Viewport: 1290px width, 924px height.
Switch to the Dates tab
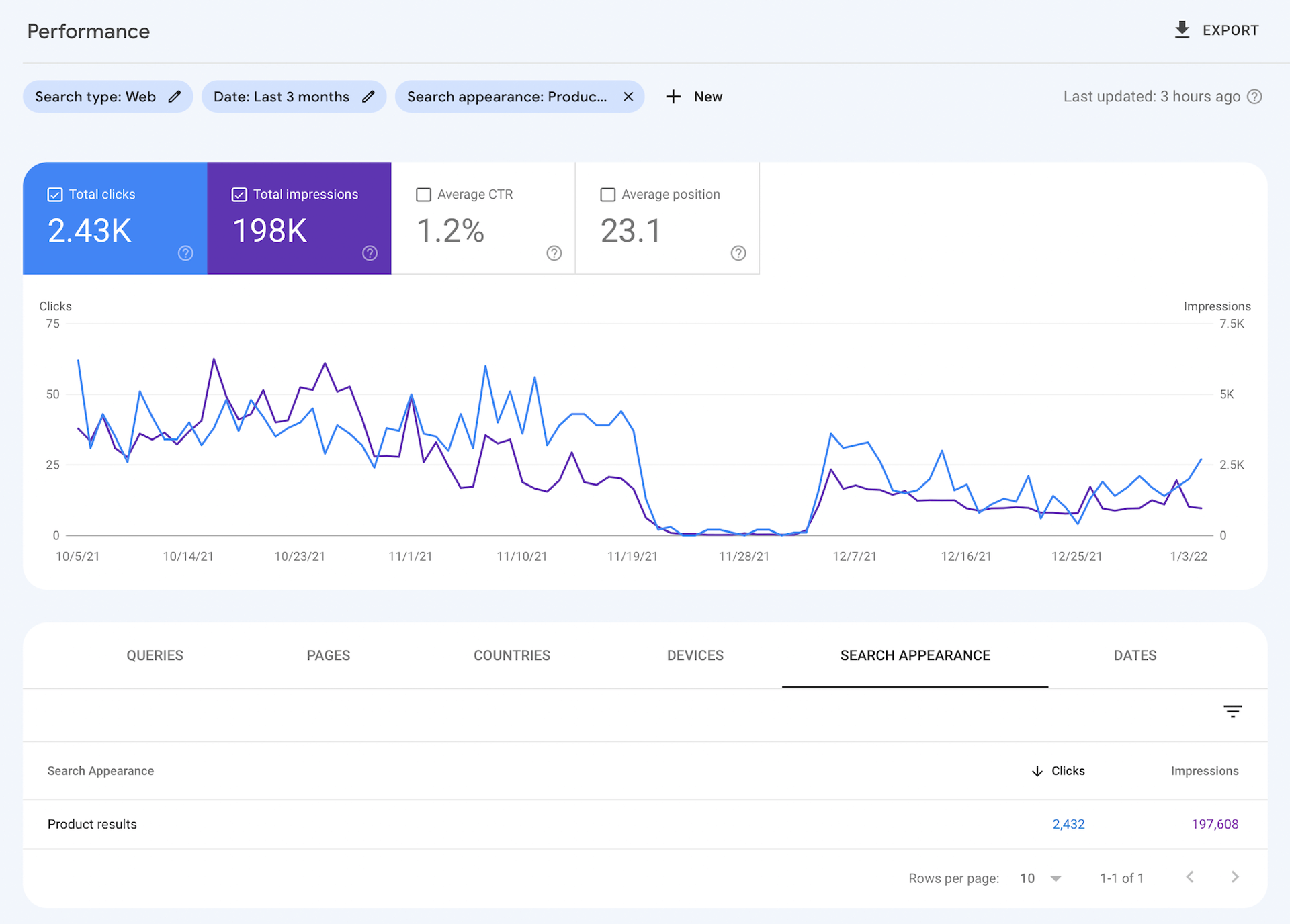click(x=1135, y=655)
